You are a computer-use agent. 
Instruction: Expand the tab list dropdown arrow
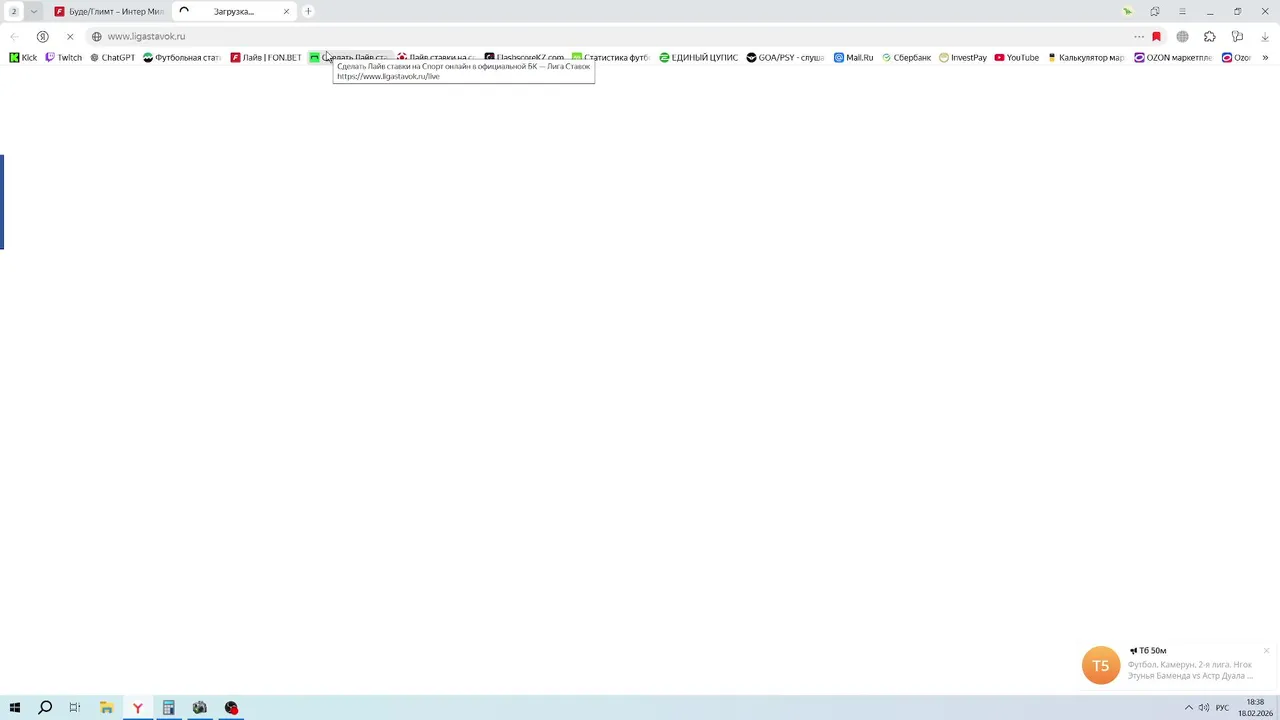pos(33,11)
